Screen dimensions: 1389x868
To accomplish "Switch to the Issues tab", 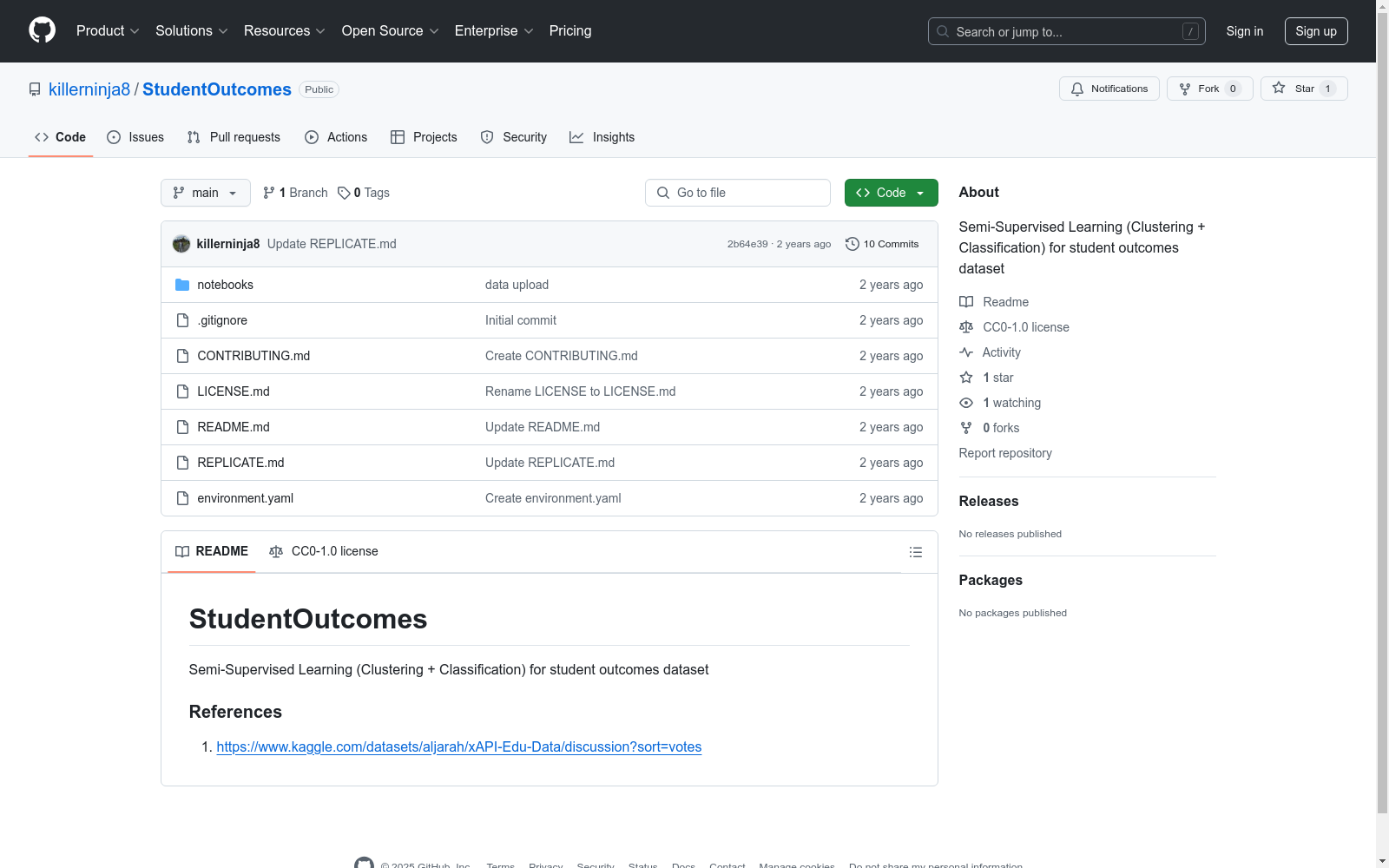I will (135, 137).
